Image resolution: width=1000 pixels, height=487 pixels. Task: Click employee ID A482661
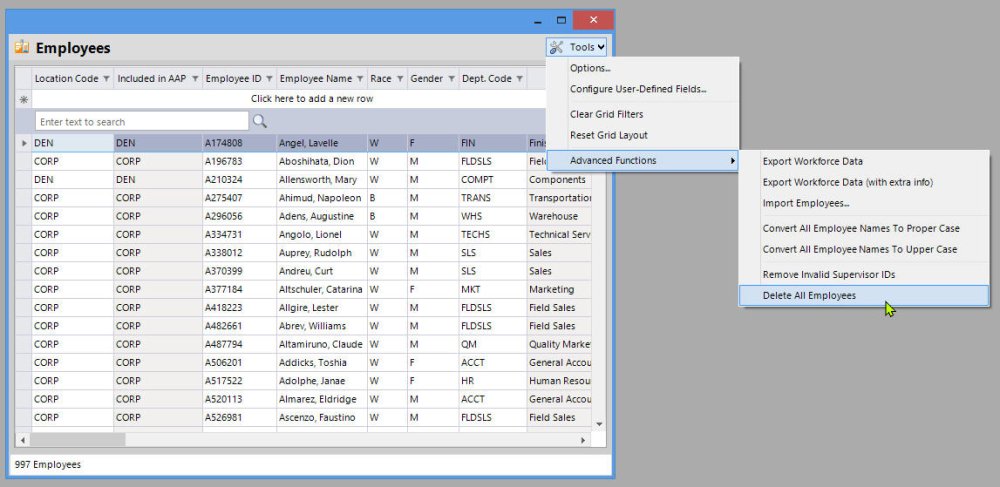239,326
